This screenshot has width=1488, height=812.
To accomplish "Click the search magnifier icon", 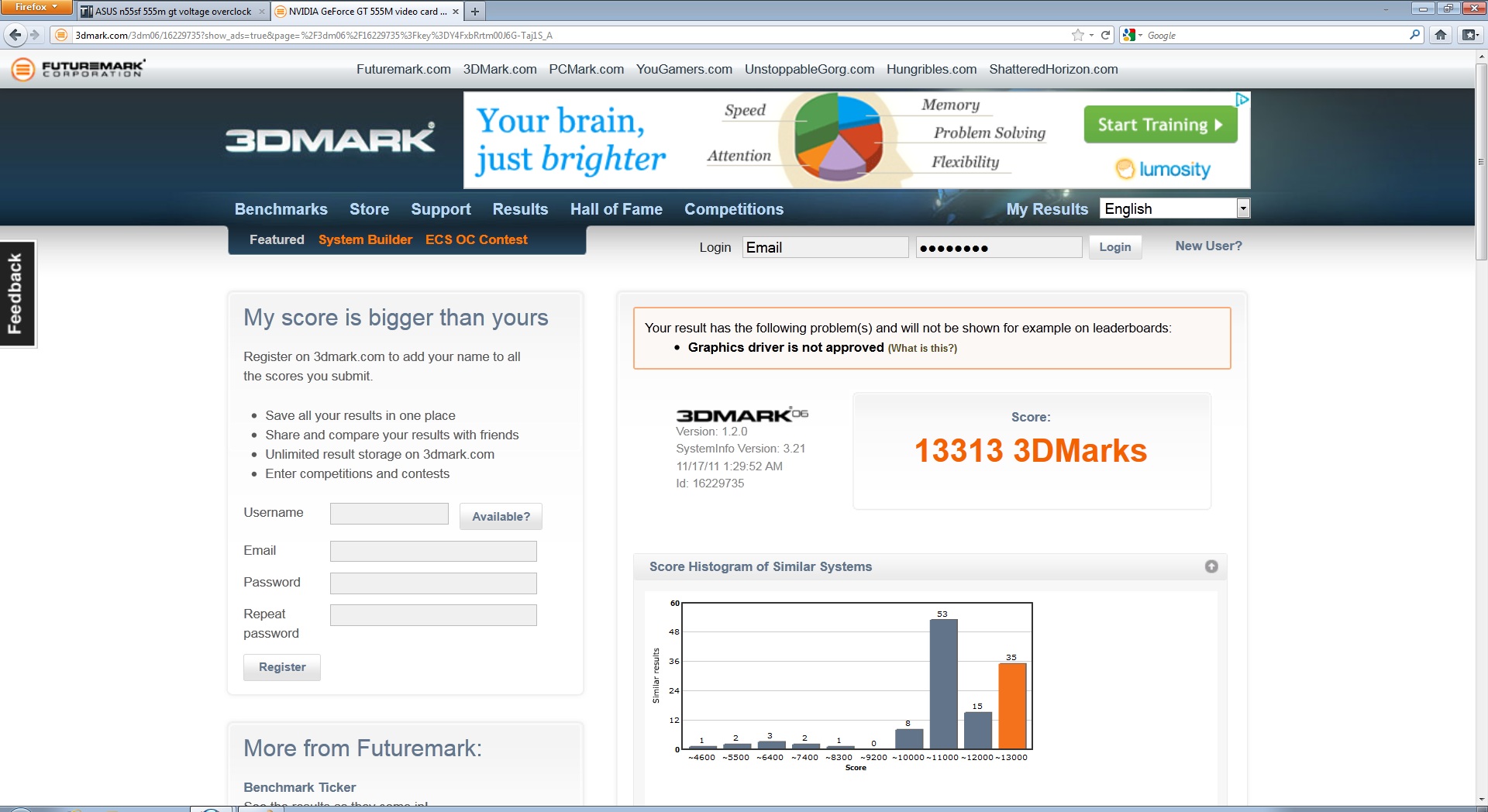I will [1414, 35].
